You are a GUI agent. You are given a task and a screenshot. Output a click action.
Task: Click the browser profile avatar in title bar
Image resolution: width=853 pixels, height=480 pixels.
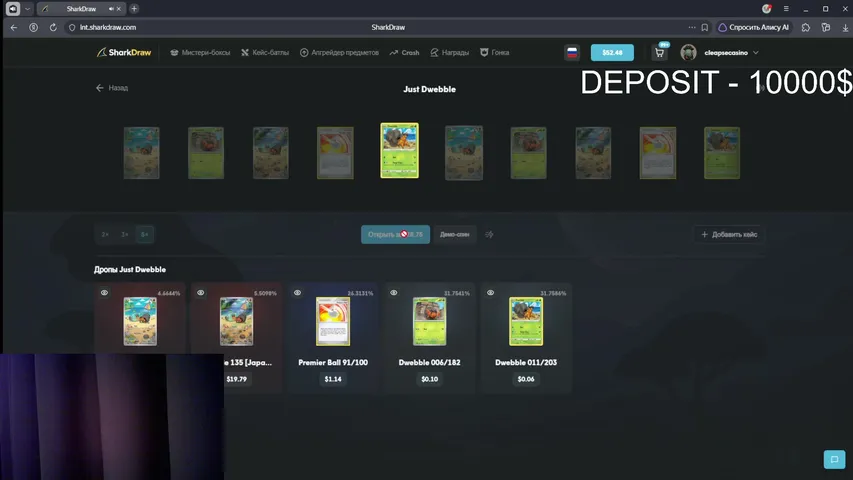coord(767,9)
